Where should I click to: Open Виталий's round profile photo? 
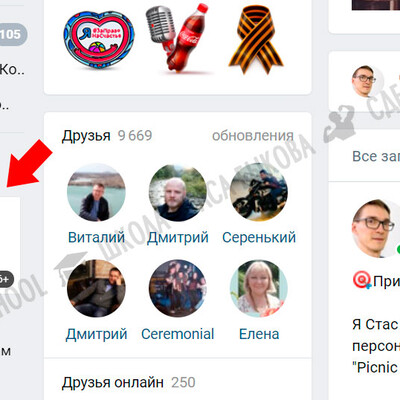click(x=96, y=193)
